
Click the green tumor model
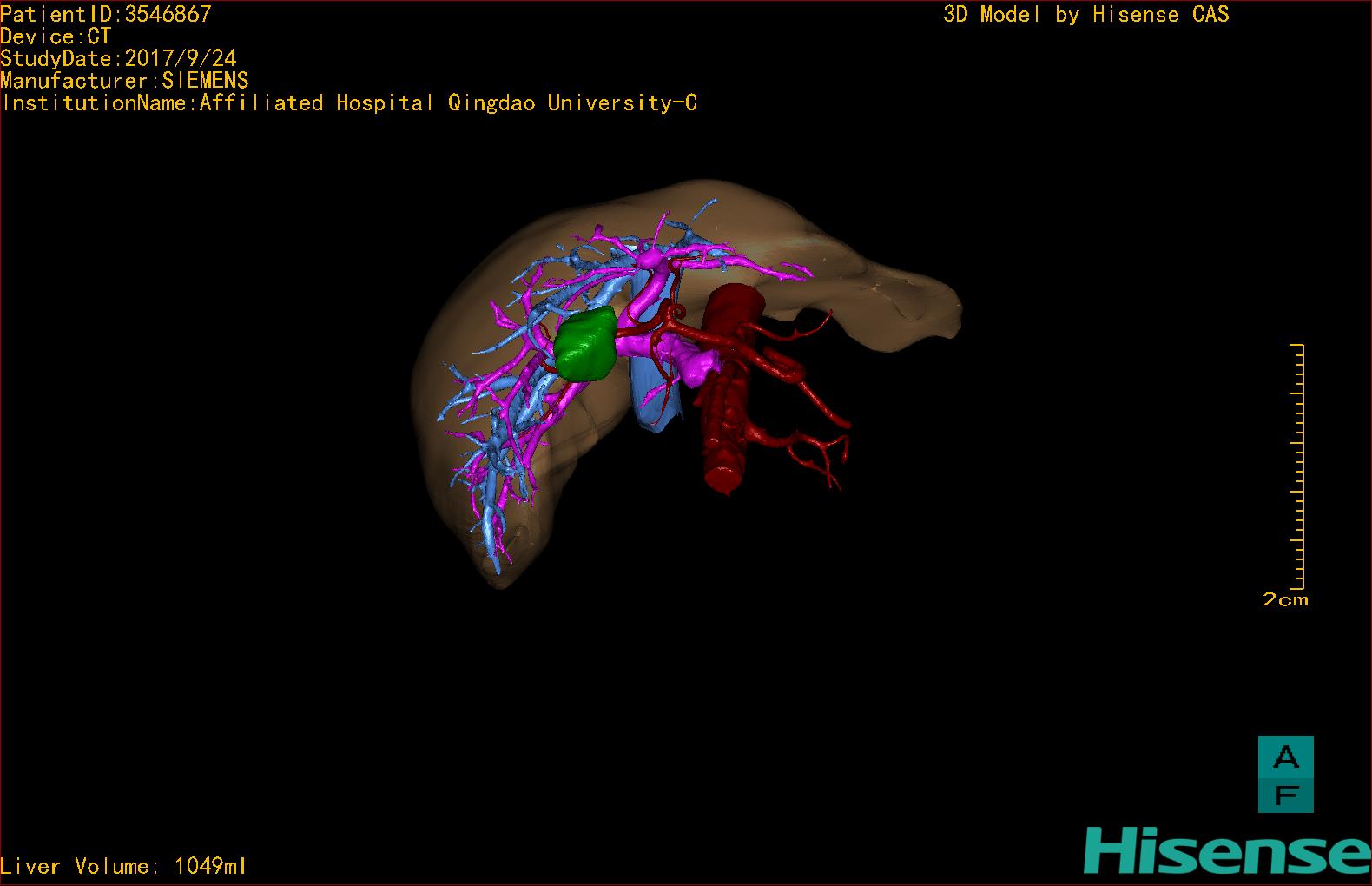[x=585, y=344]
